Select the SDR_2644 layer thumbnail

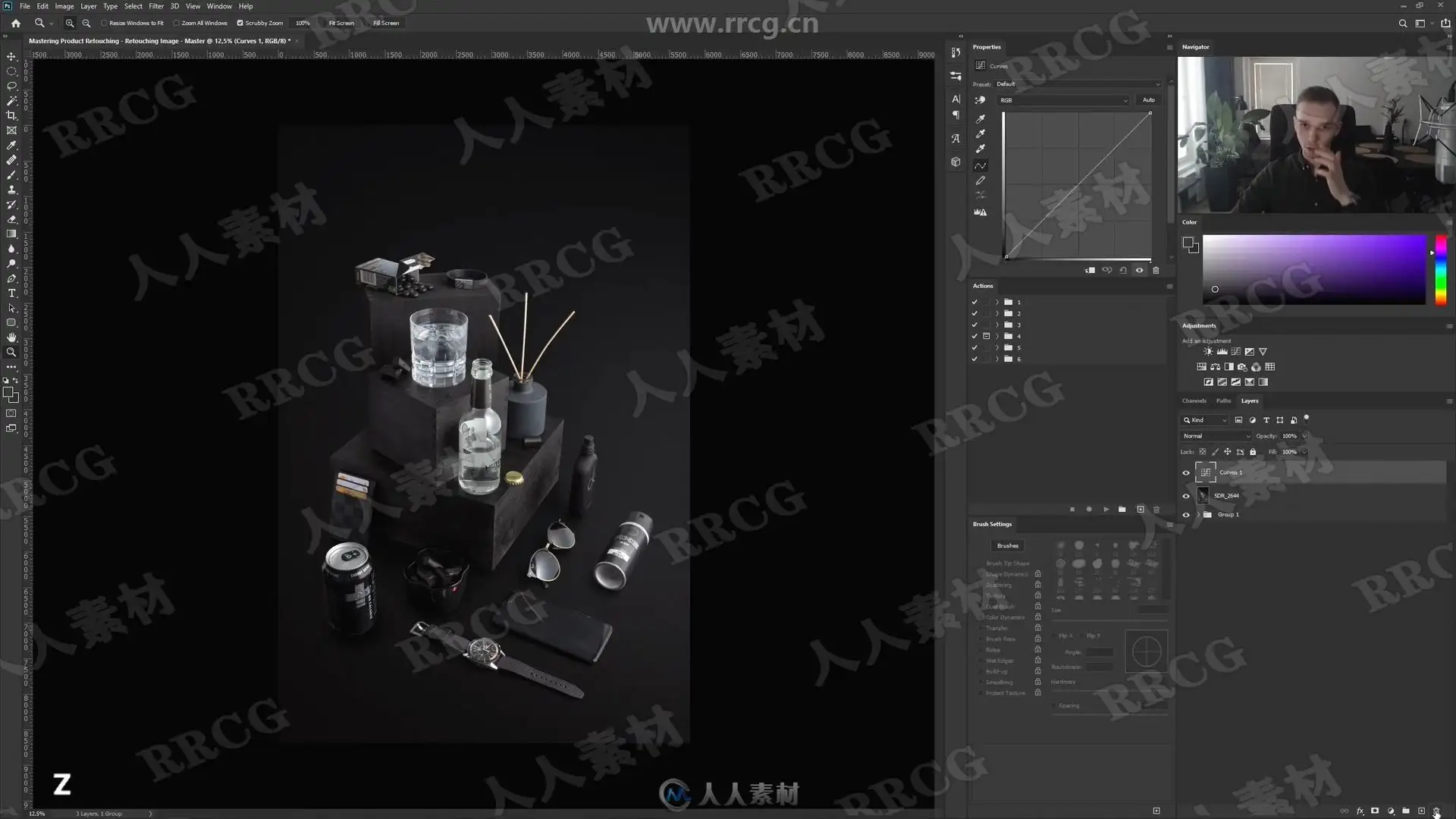(1203, 495)
